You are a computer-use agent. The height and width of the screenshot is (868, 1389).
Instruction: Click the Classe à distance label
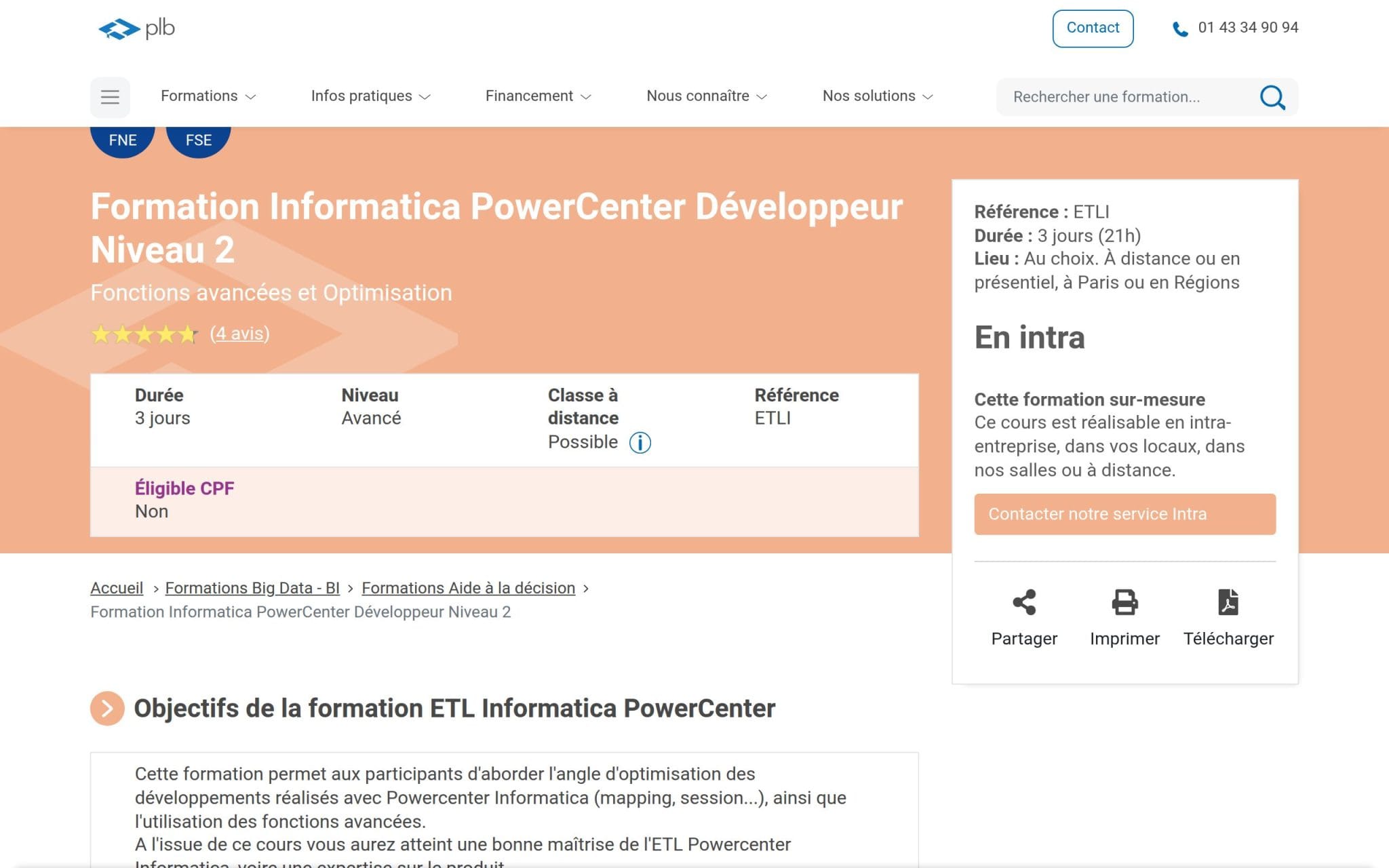[x=583, y=407]
